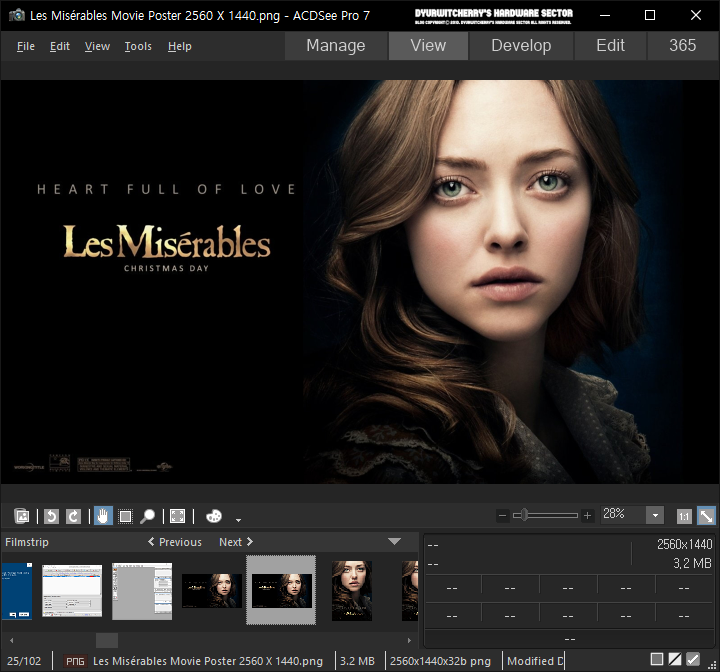Click the zoom out minus button

502,516
